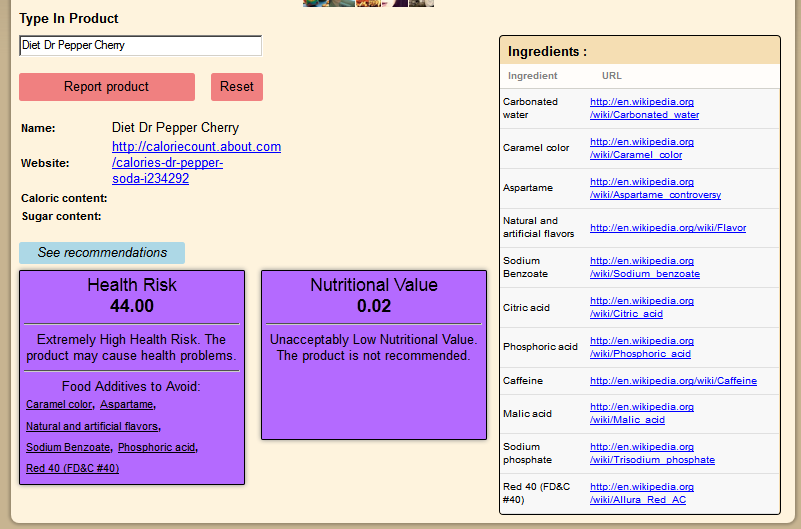
Task: Open the Allura_Red_AC Wikipedia URL
Action: (x=642, y=493)
